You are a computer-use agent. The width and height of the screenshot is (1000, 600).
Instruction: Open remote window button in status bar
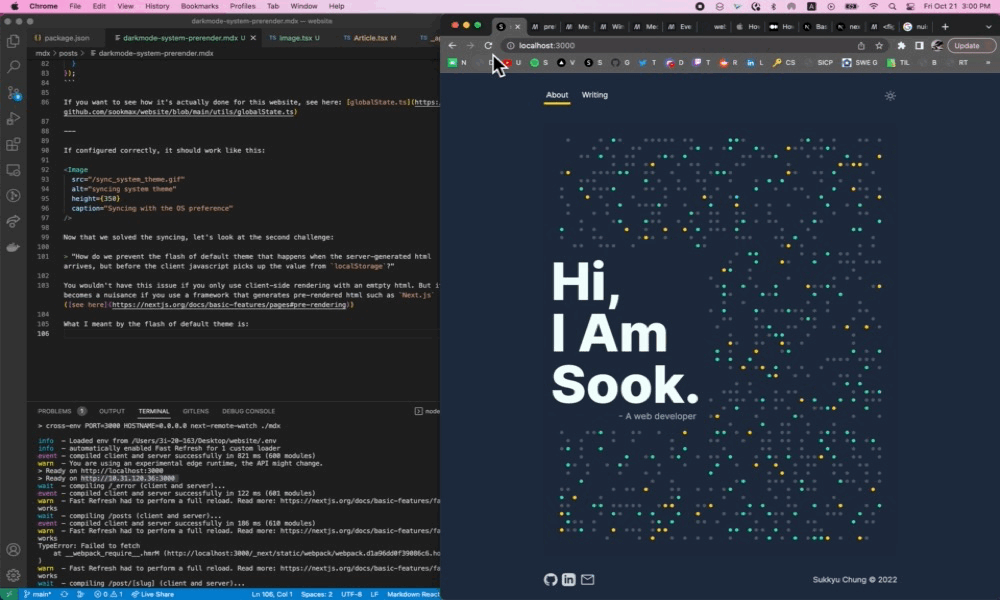9,594
